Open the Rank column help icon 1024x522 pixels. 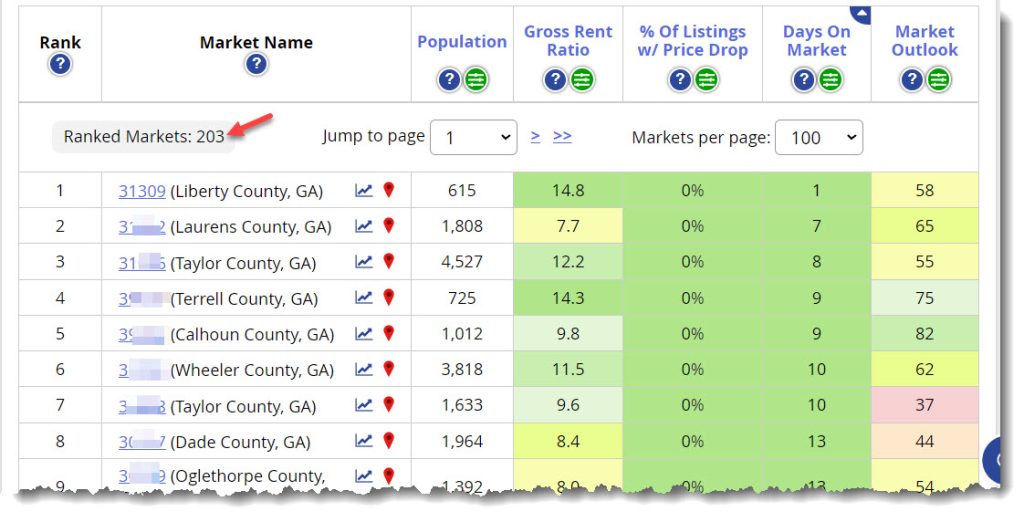60,65
